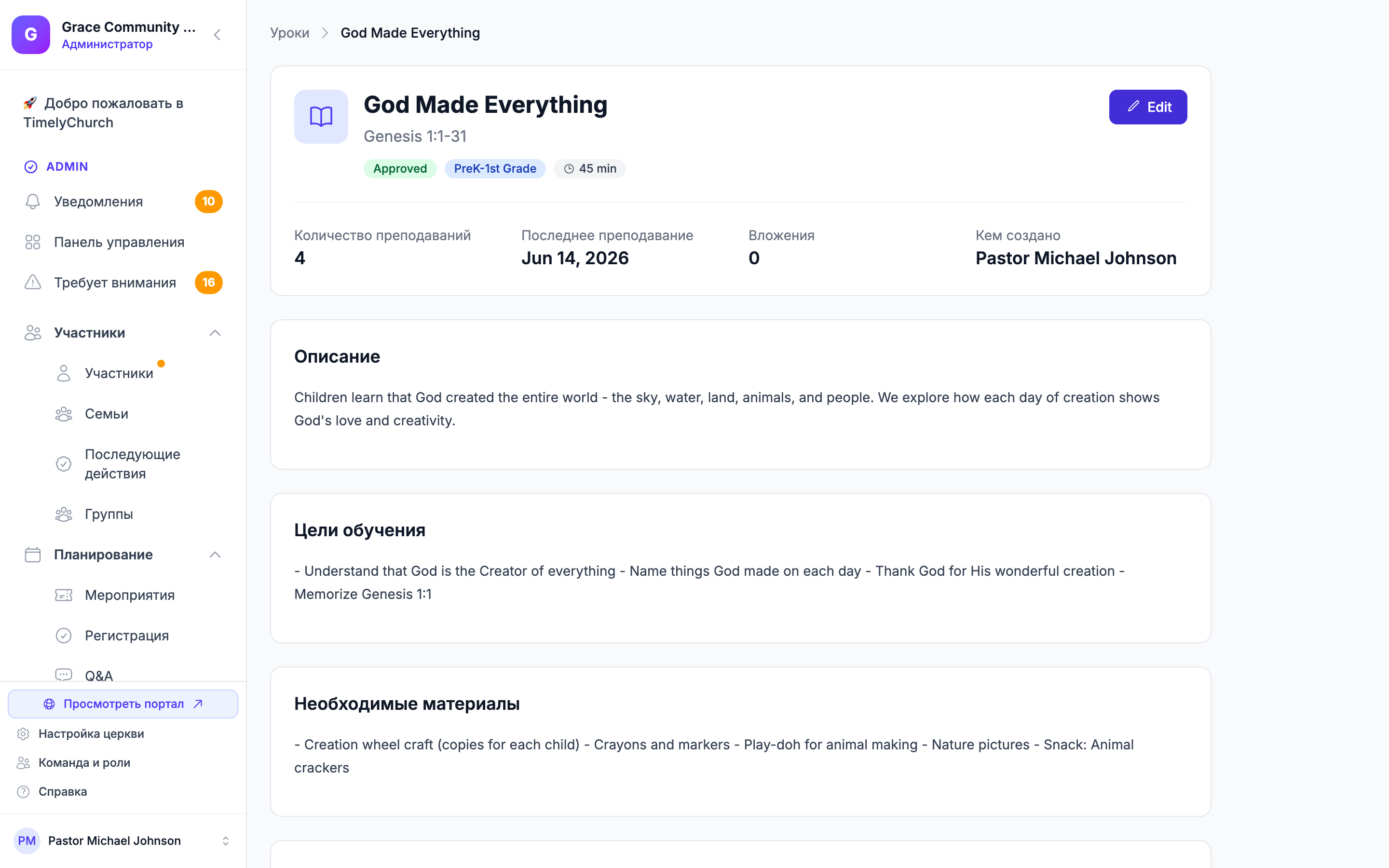This screenshot has width=1389, height=868.
Task: Click the question mark icon for Справка
Action: (x=23, y=792)
